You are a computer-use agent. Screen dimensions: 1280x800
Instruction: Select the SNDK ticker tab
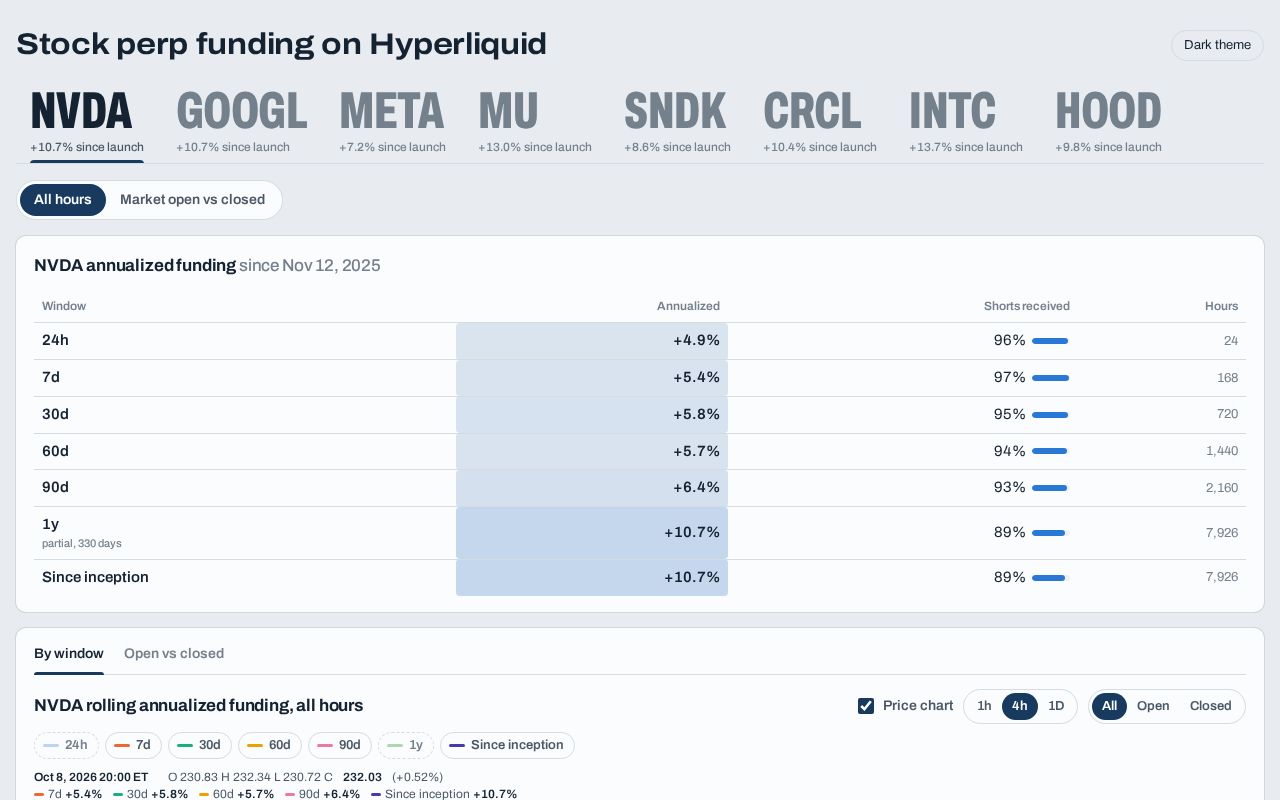click(x=677, y=122)
